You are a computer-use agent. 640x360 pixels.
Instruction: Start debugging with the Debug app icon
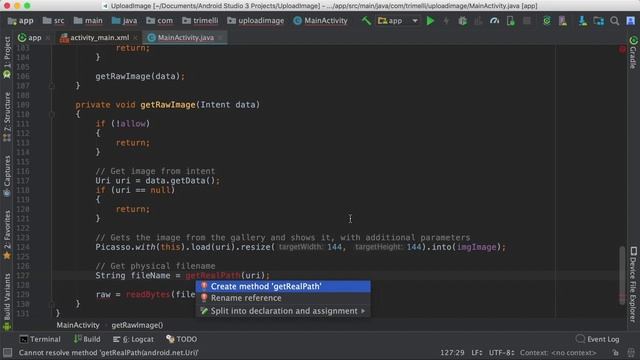coord(462,20)
